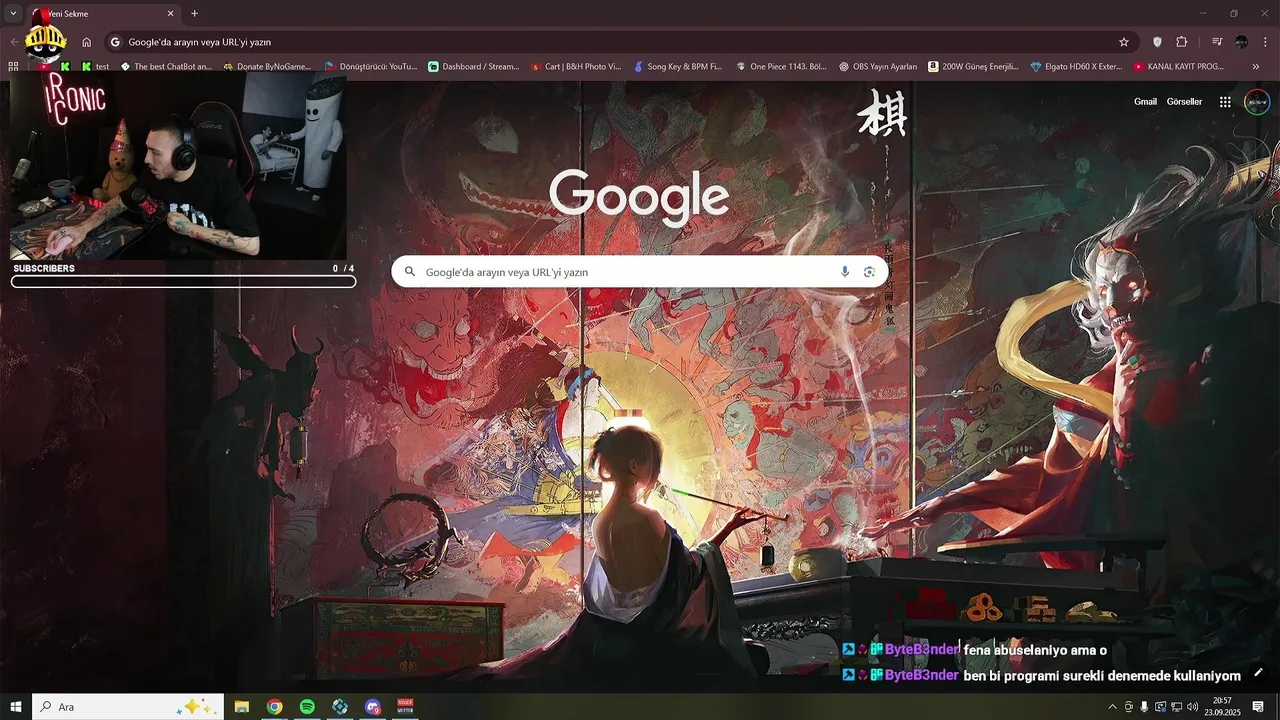Open the taskbar clock 20:57
Viewport: 1280px width, 720px height.
point(1222,707)
